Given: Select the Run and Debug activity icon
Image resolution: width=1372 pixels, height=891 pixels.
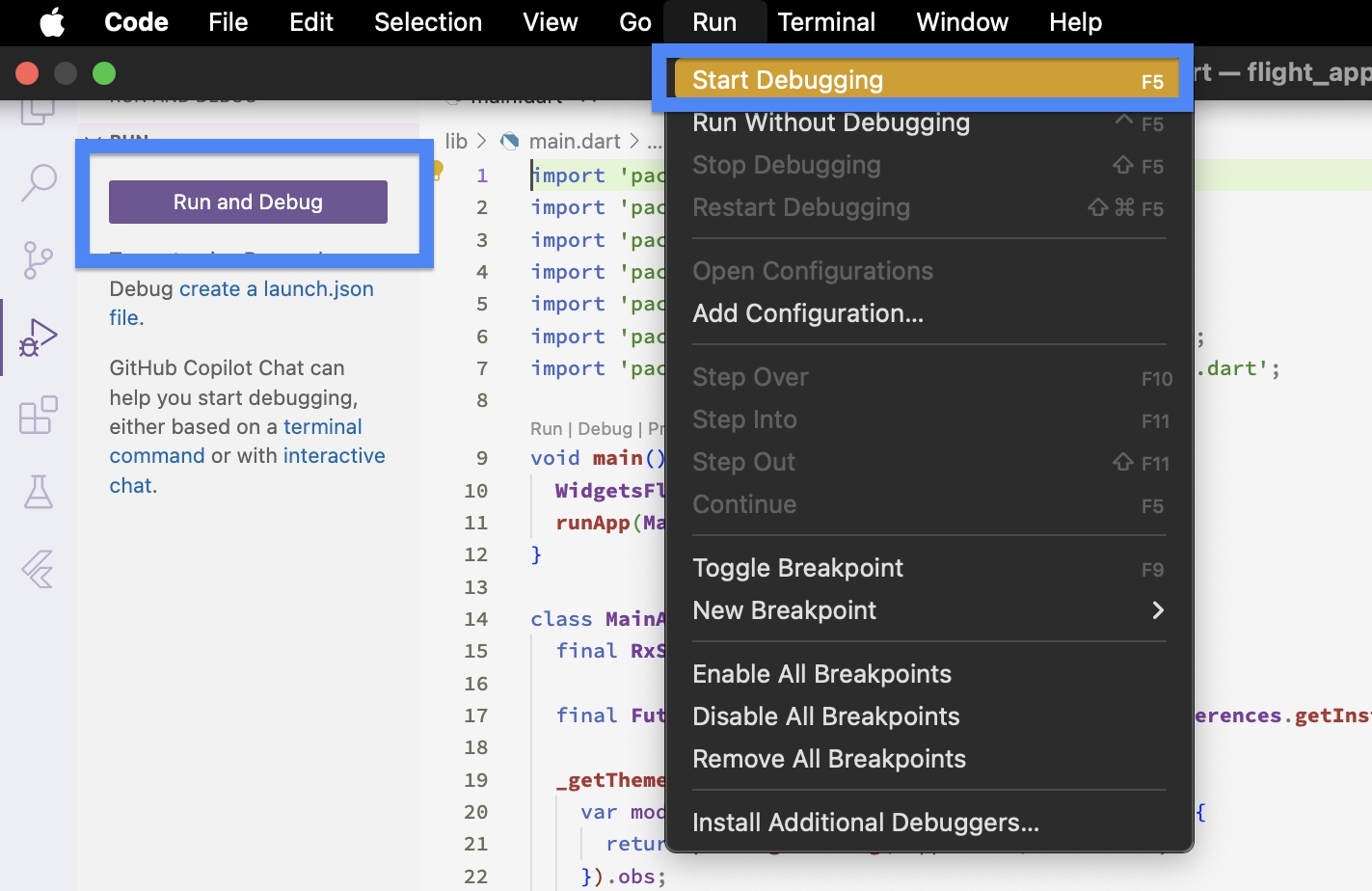Looking at the screenshot, I should pyautogui.click(x=39, y=337).
